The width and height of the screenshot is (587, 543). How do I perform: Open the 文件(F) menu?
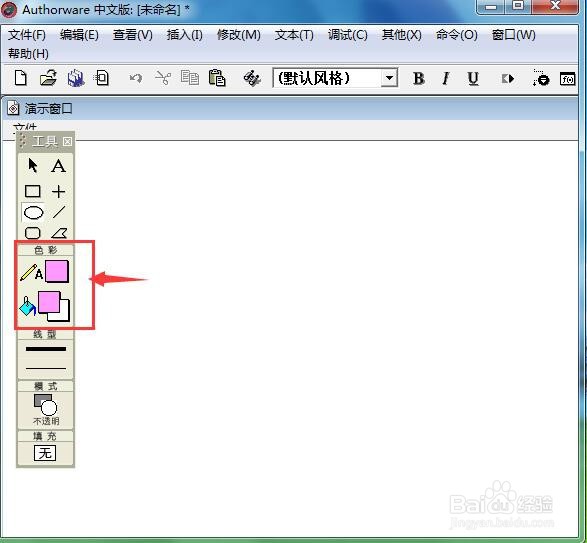coord(27,35)
